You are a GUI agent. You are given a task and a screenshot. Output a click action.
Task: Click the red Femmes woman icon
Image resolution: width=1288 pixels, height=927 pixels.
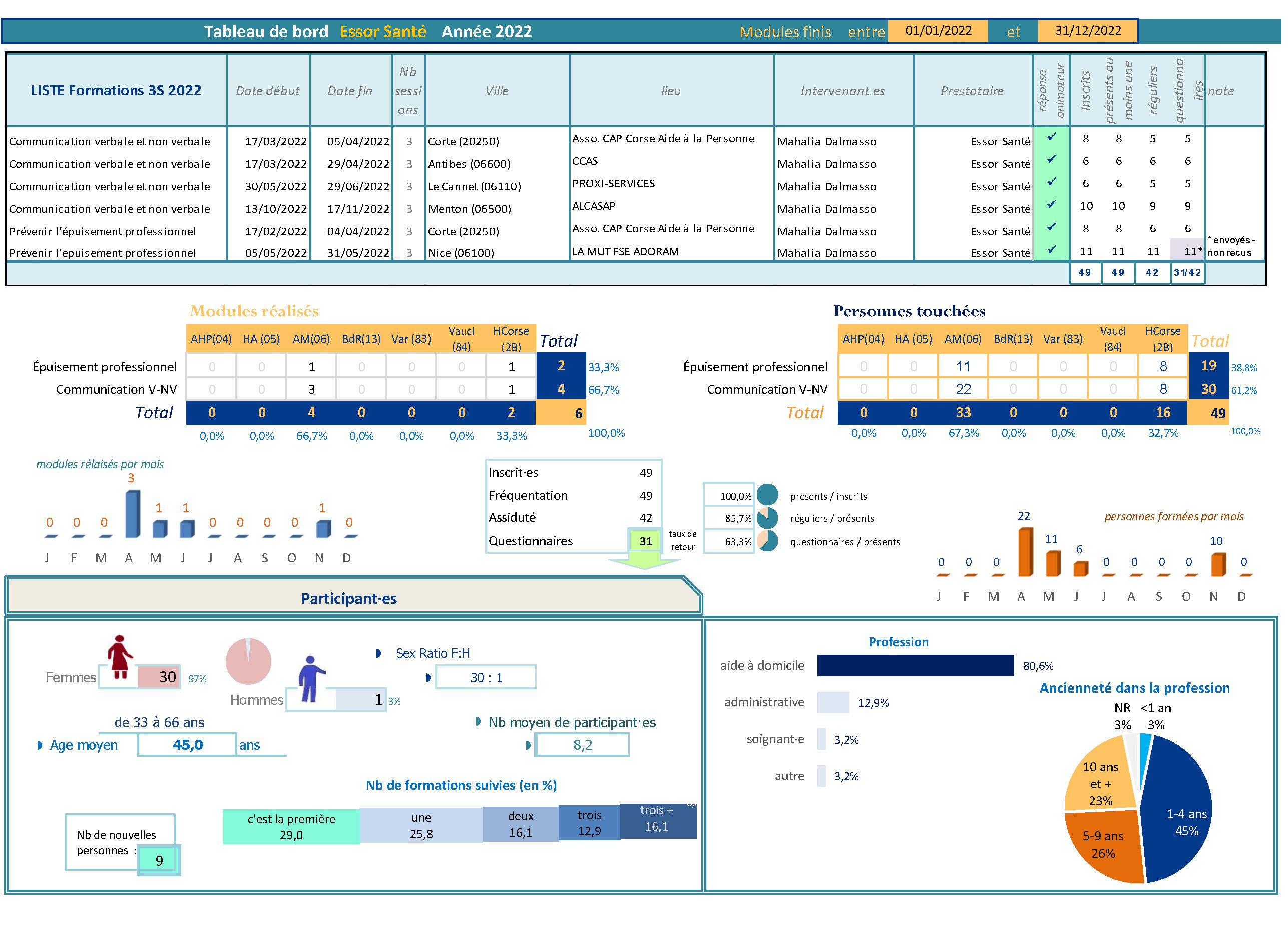(120, 657)
